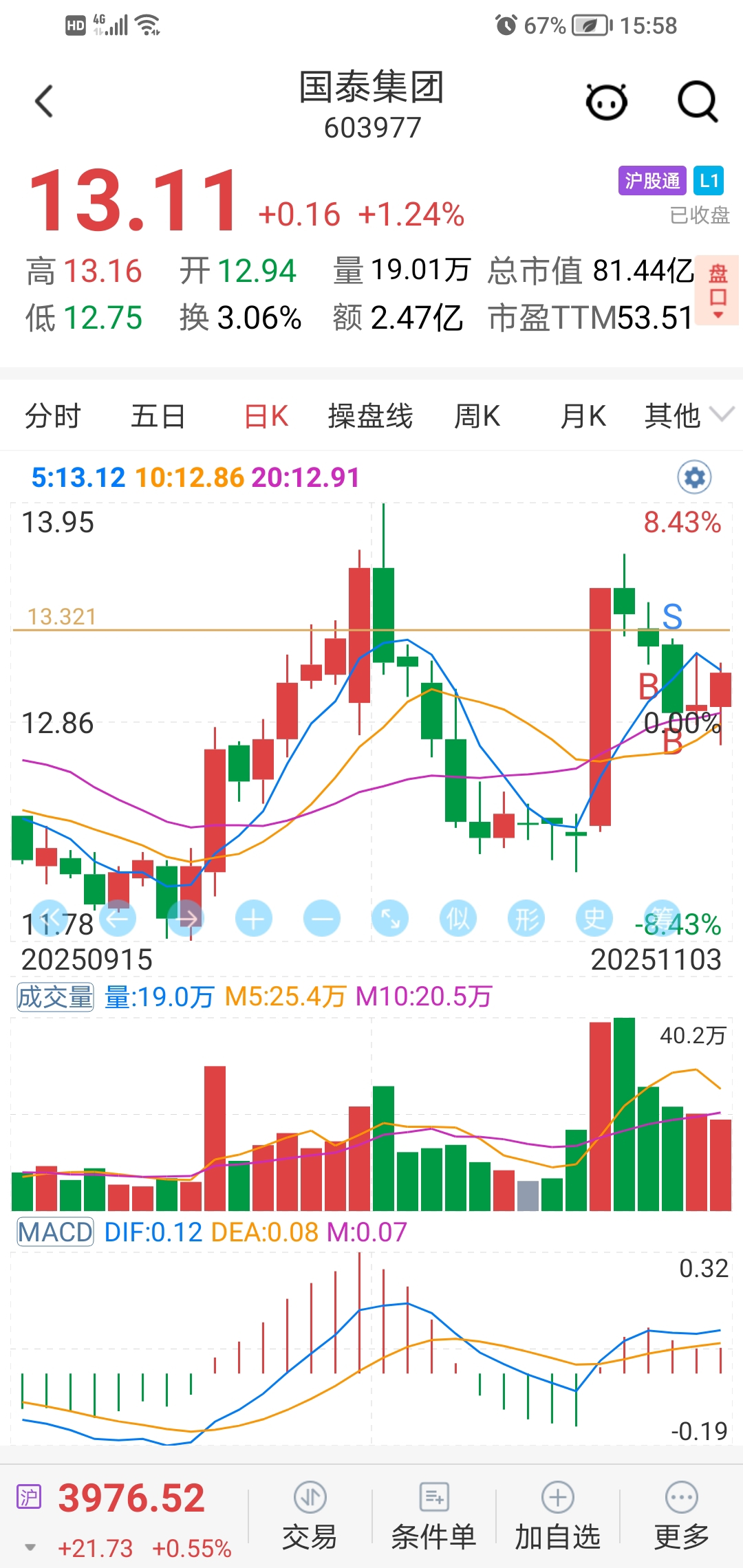
Task: Open stock search magnifier
Action: [x=698, y=102]
